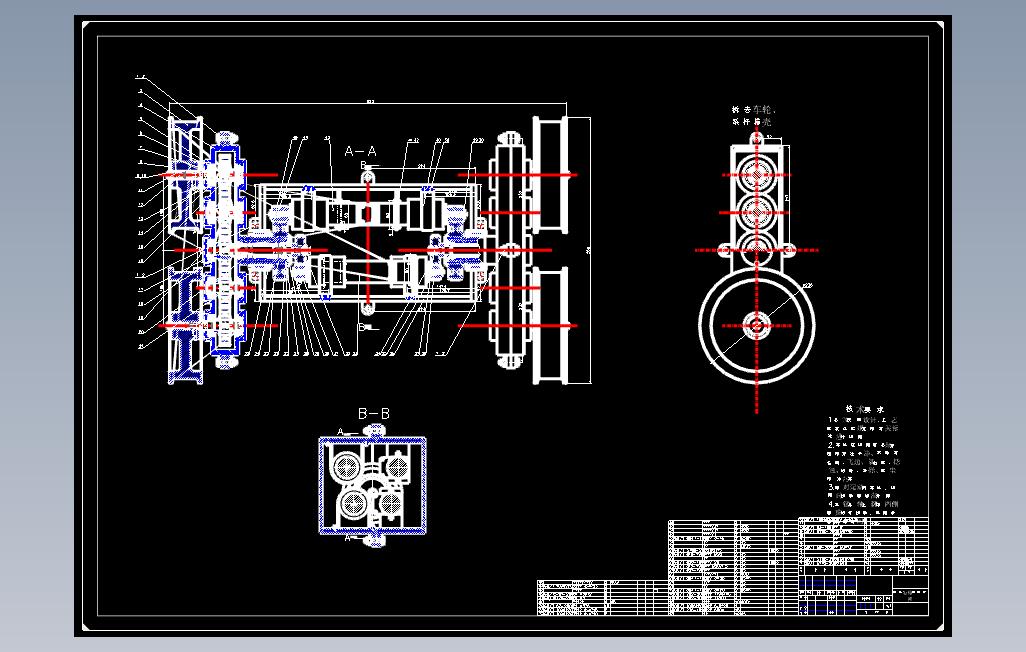Select the blue gearbox housing in A-A view
The width and height of the screenshot is (1026, 652).
pyautogui.click(x=226, y=250)
